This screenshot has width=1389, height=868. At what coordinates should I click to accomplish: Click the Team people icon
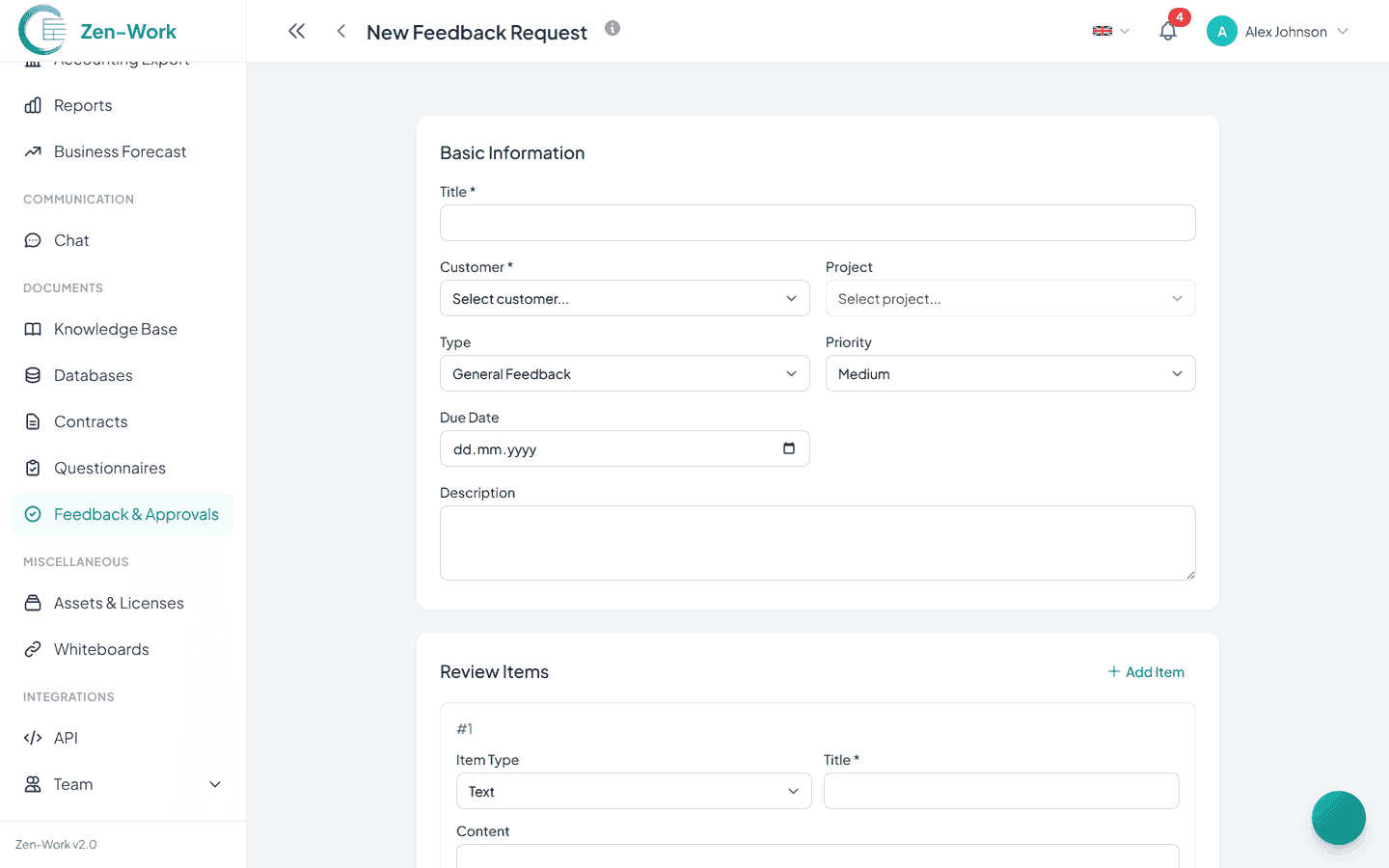(x=33, y=784)
